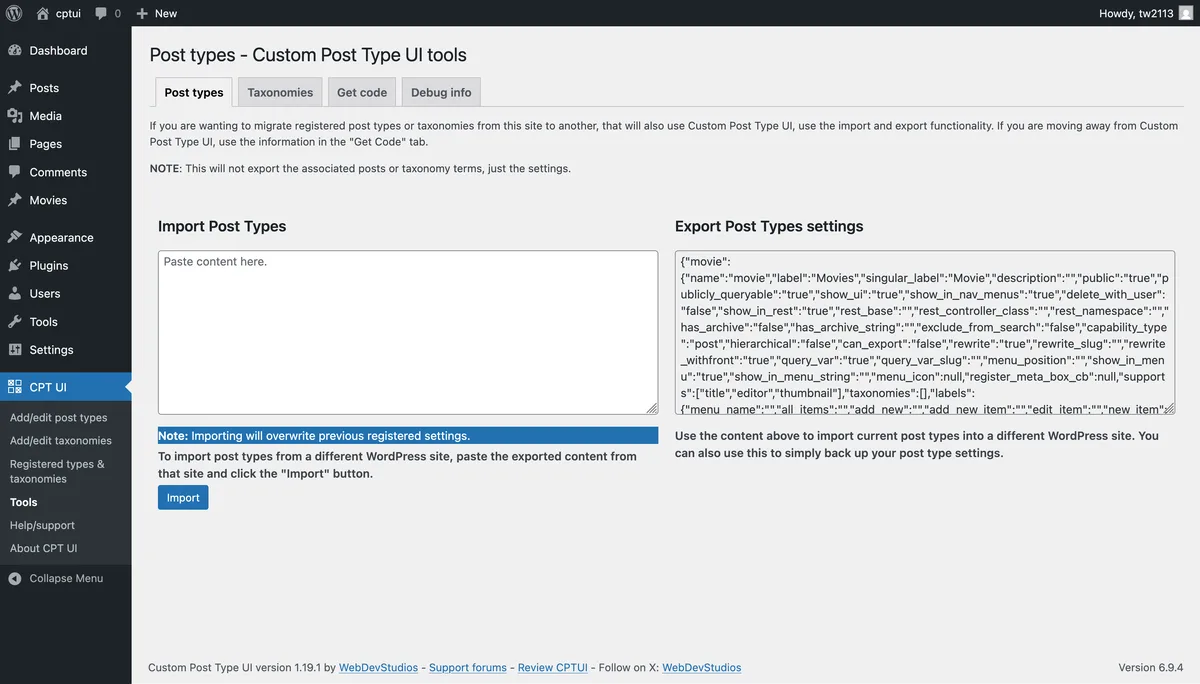This screenshot has width=1200, height=684.
Task: Open the cptui site home icon
Action: click(x=42, y=13)
